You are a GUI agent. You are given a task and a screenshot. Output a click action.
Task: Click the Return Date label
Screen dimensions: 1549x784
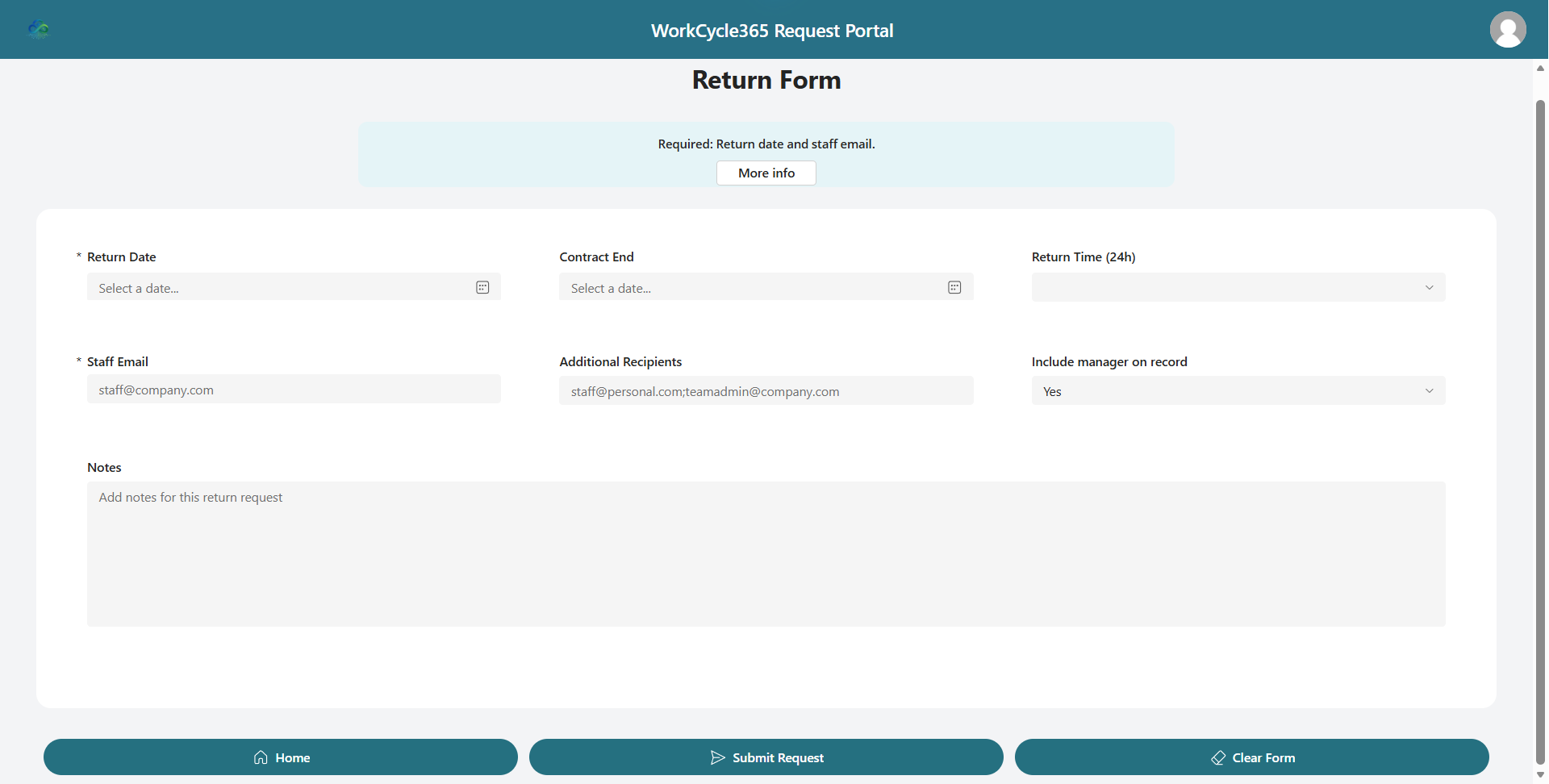122,256
